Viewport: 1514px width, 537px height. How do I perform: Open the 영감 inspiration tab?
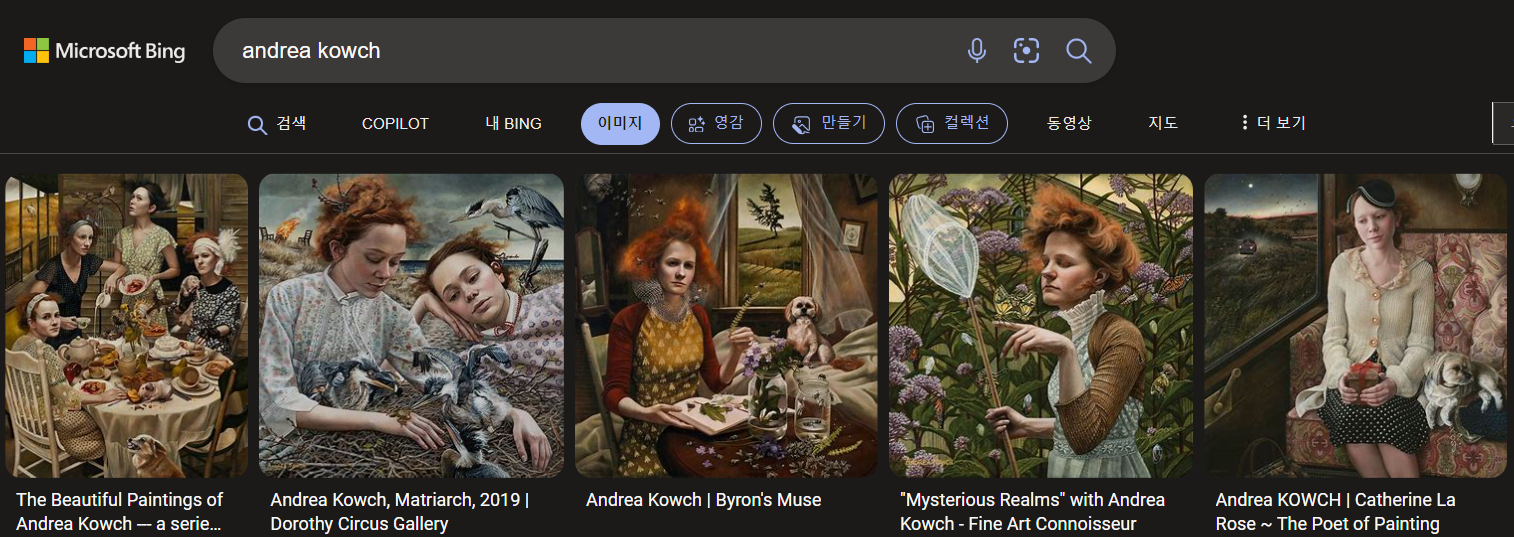(716, 124)
